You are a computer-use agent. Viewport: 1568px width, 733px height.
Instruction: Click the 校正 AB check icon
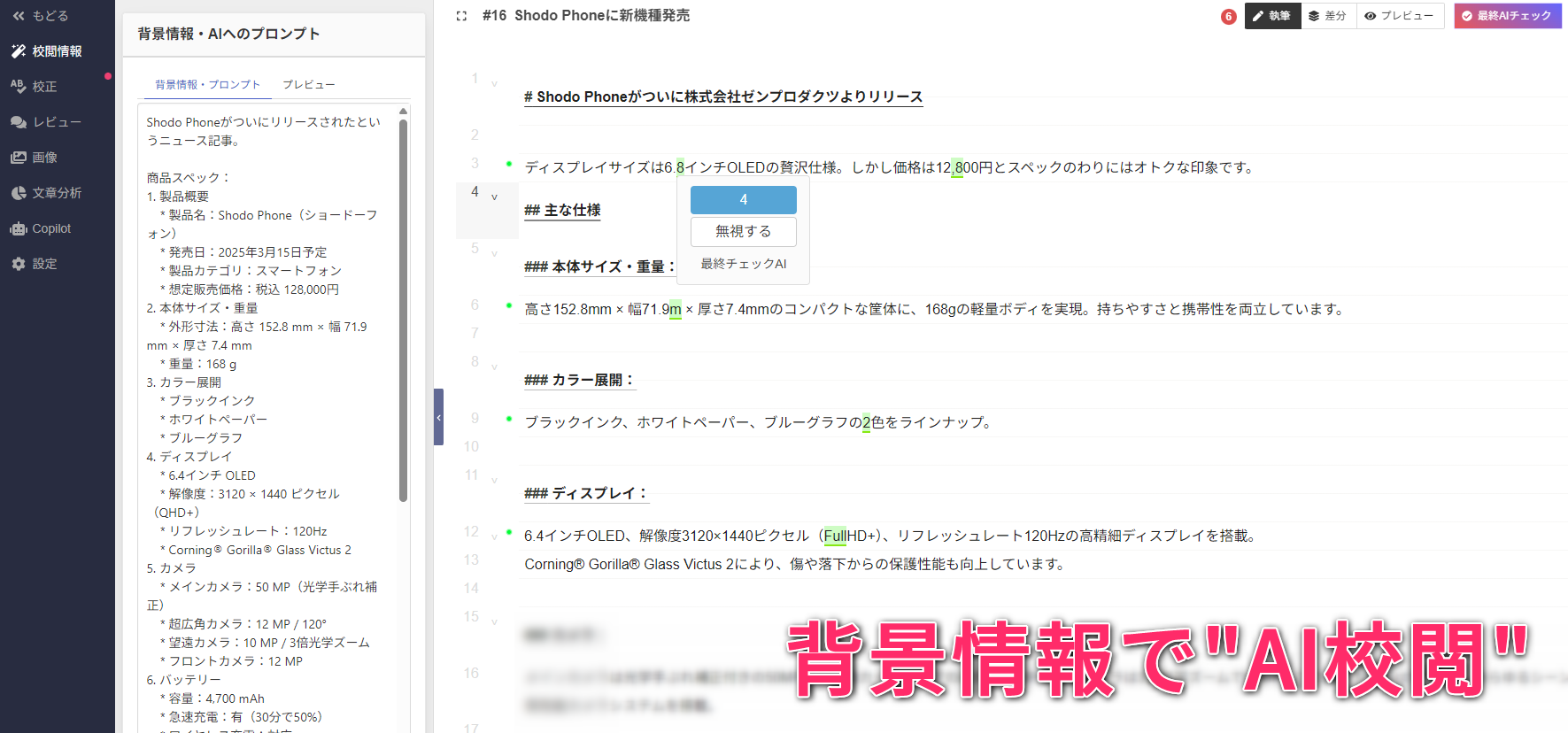coord(19,87)
